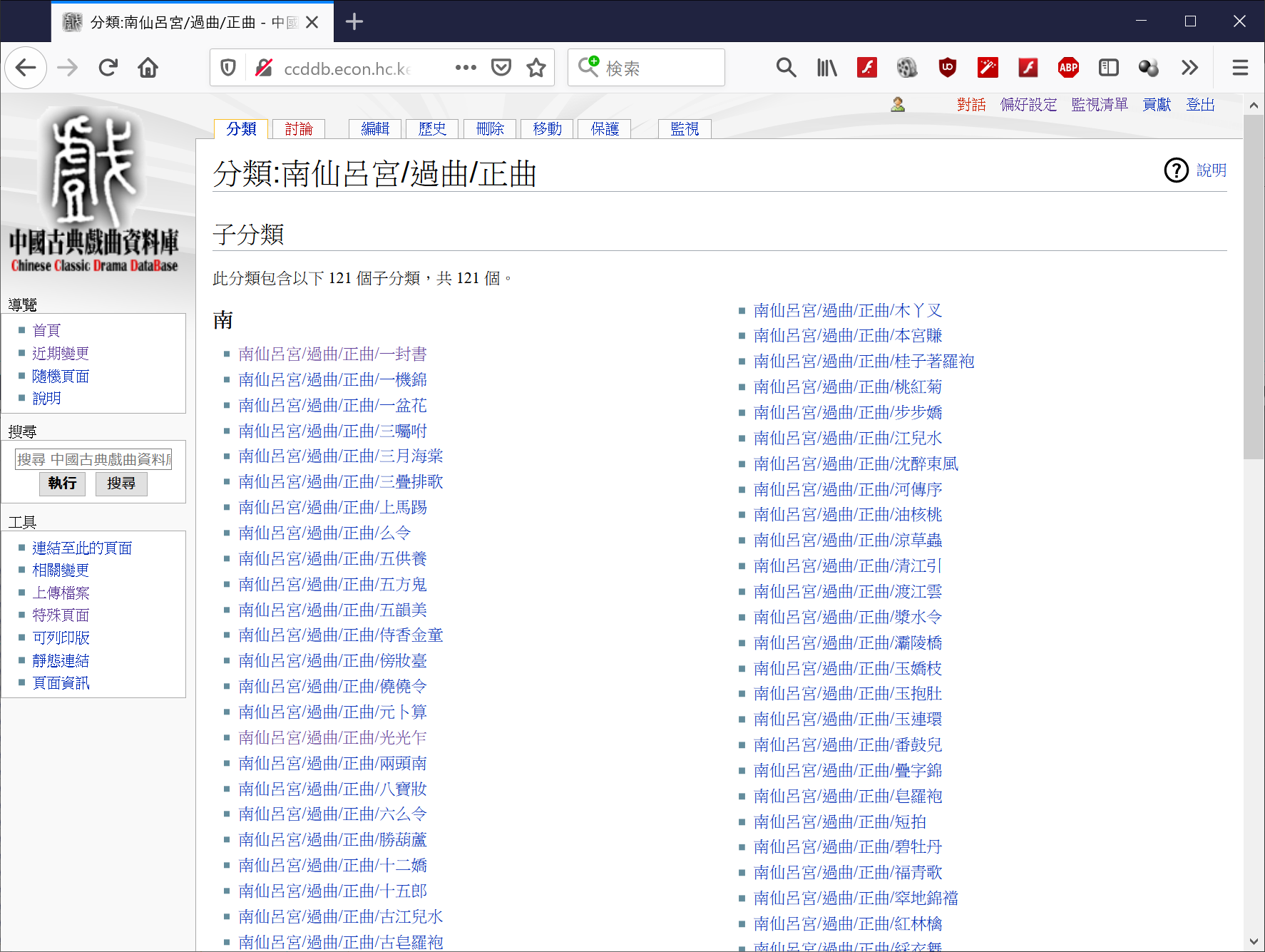Viewport: 1265px width, 952px height.
Task: Open tracking protection shield icon
Action: [228, 68]
